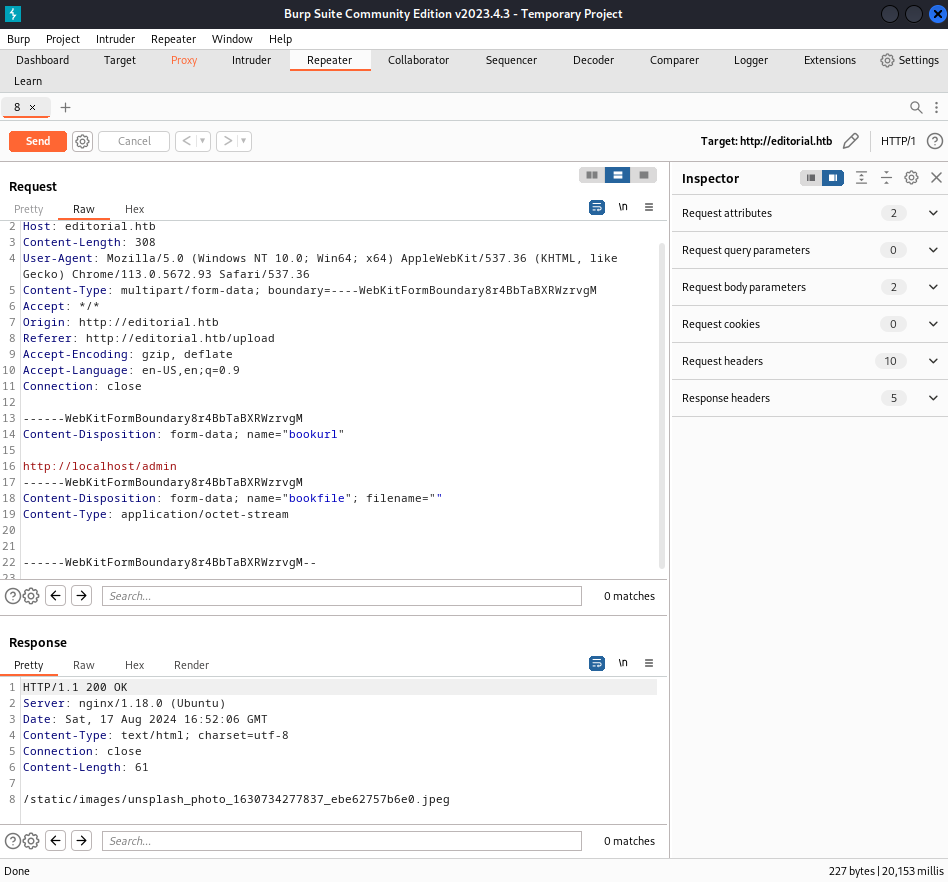Screen dimensions: 948x882
Task: Open Repeater help question mark beside HTTP/1
Action: pos(935,141)
